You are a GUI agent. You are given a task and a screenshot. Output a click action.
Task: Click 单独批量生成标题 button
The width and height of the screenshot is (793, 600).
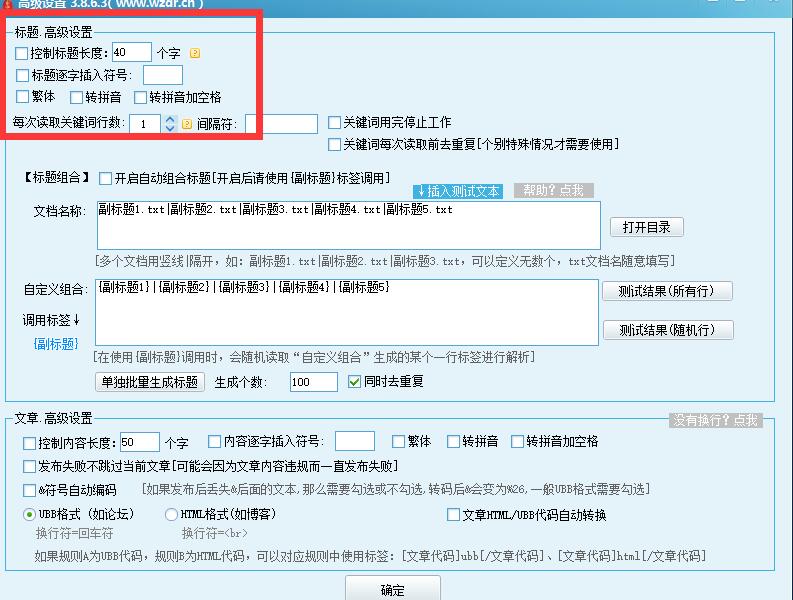(150, 382)
